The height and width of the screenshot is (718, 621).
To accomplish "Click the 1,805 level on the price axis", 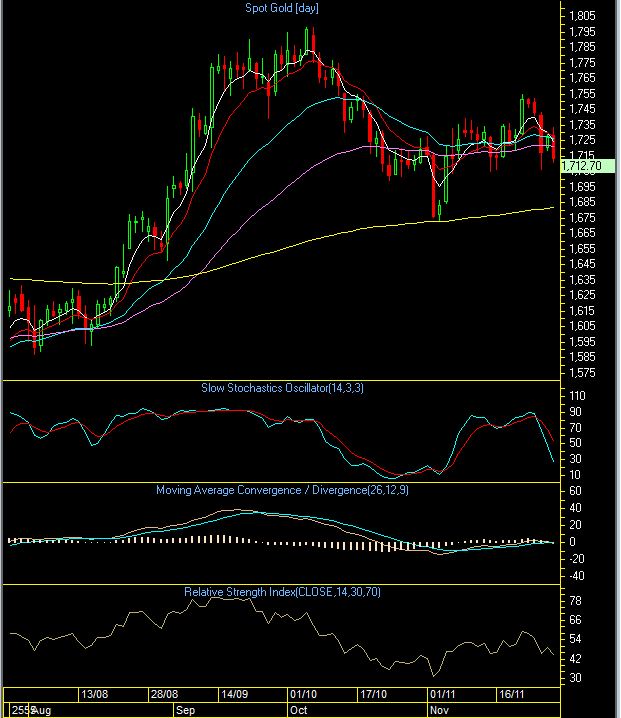I will click(x=582, y=16).
